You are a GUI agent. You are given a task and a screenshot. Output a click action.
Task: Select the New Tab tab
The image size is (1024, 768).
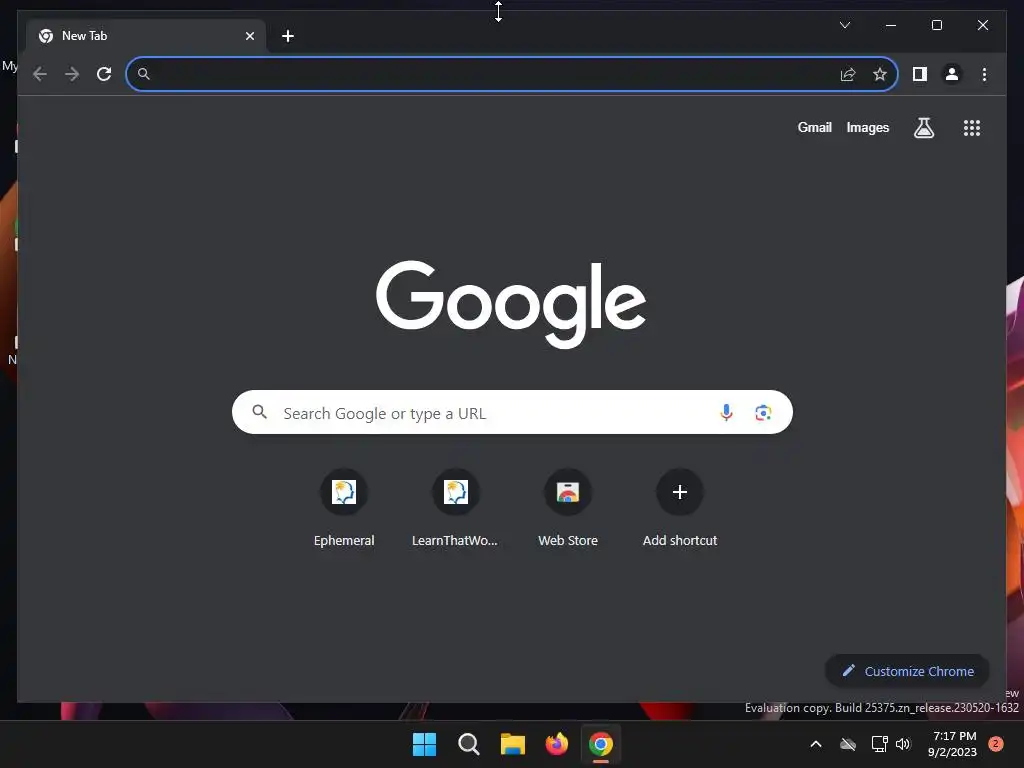point(147,36)
